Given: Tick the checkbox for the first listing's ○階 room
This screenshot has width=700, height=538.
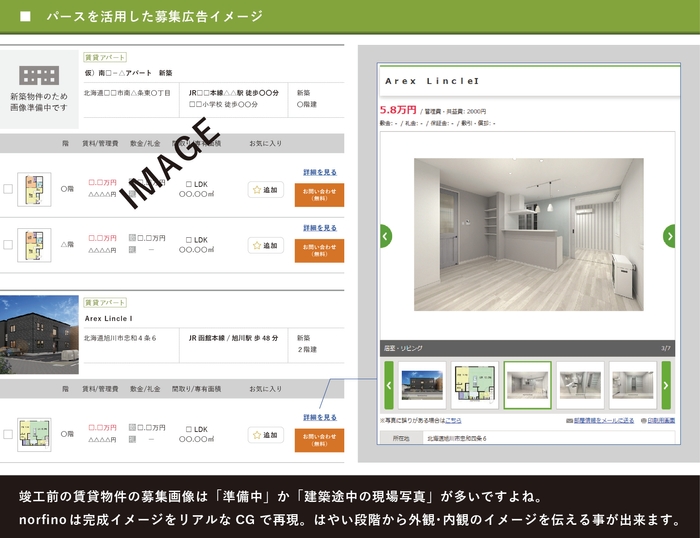Looking at the screenshot, I should 8,189.
